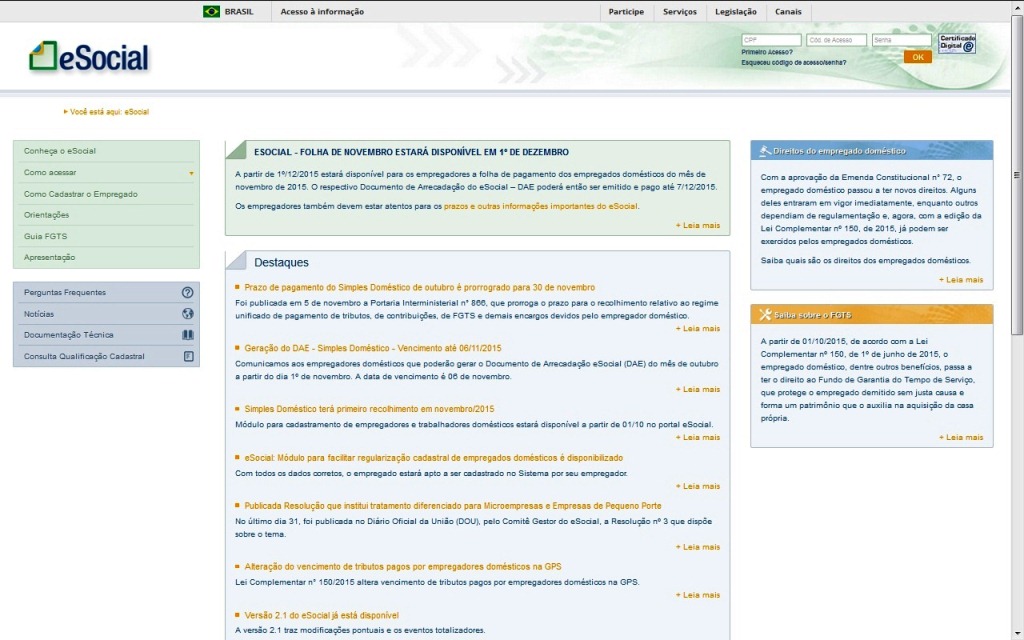Viewport: 1024px width, 640px height.
Task: Open eSocial Módulo regularização cadastral headline
Action: (434, 458)
